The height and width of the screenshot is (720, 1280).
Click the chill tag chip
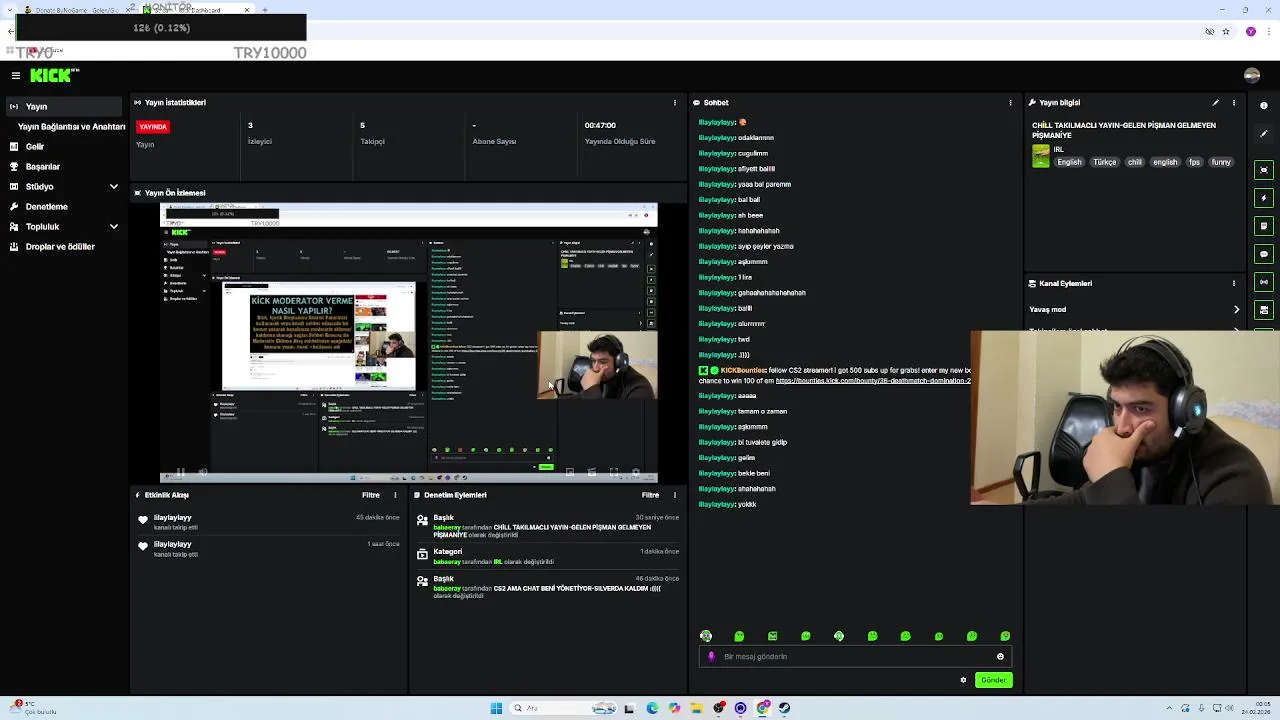1134,162
